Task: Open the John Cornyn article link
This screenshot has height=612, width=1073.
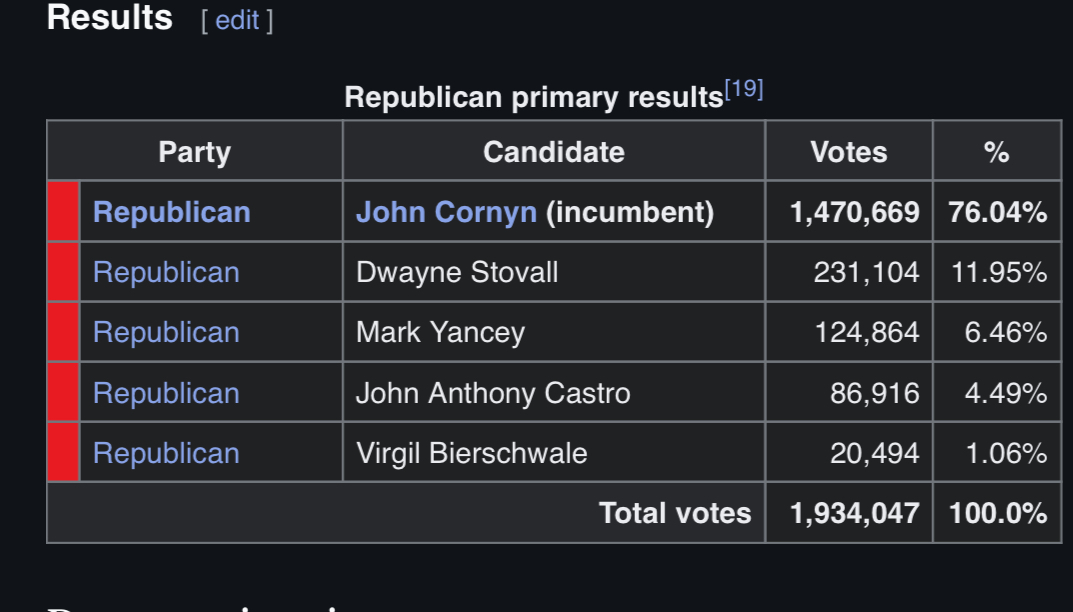Action: (x=446, y=212)
